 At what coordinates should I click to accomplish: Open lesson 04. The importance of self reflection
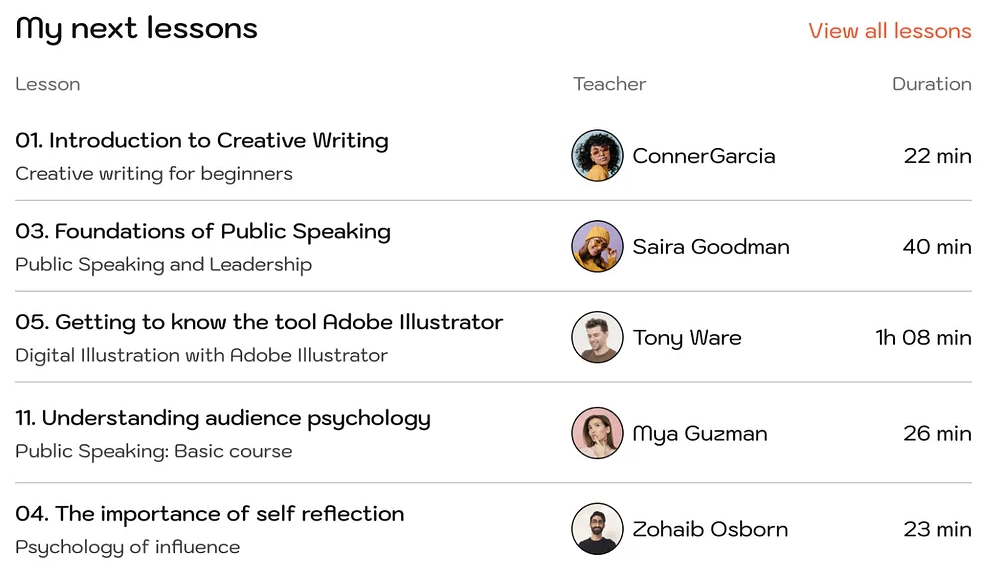click(210, 514)
